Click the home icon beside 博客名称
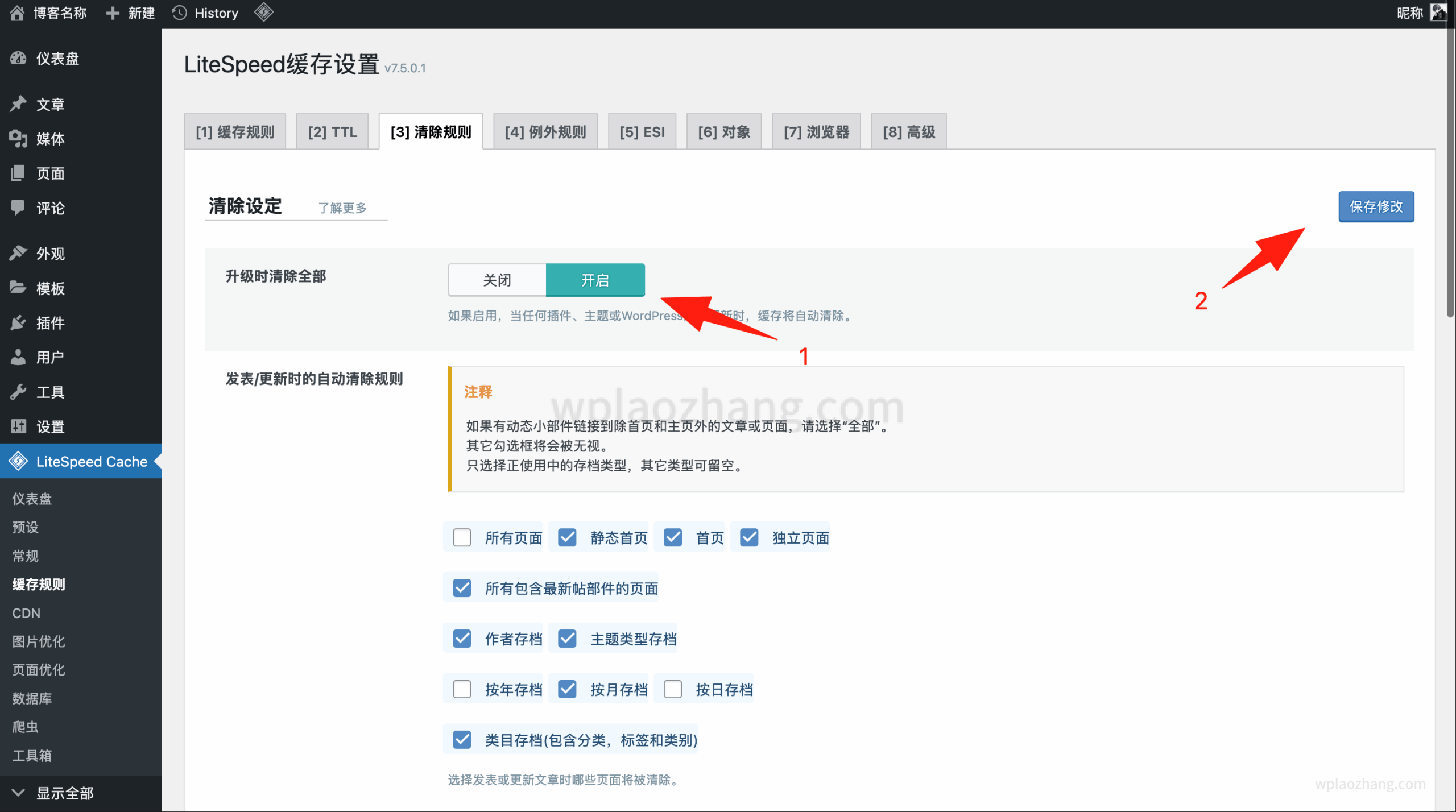 tap(17, 13)
